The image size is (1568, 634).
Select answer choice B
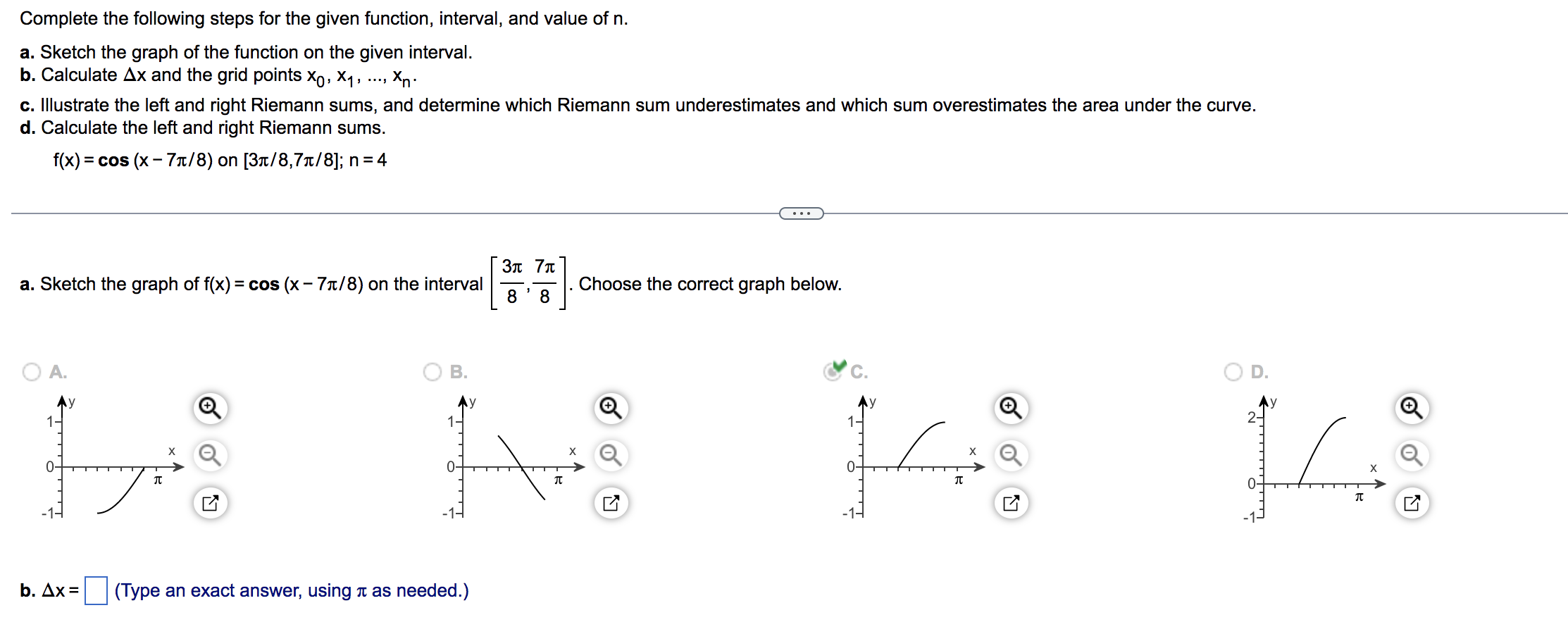433,372
